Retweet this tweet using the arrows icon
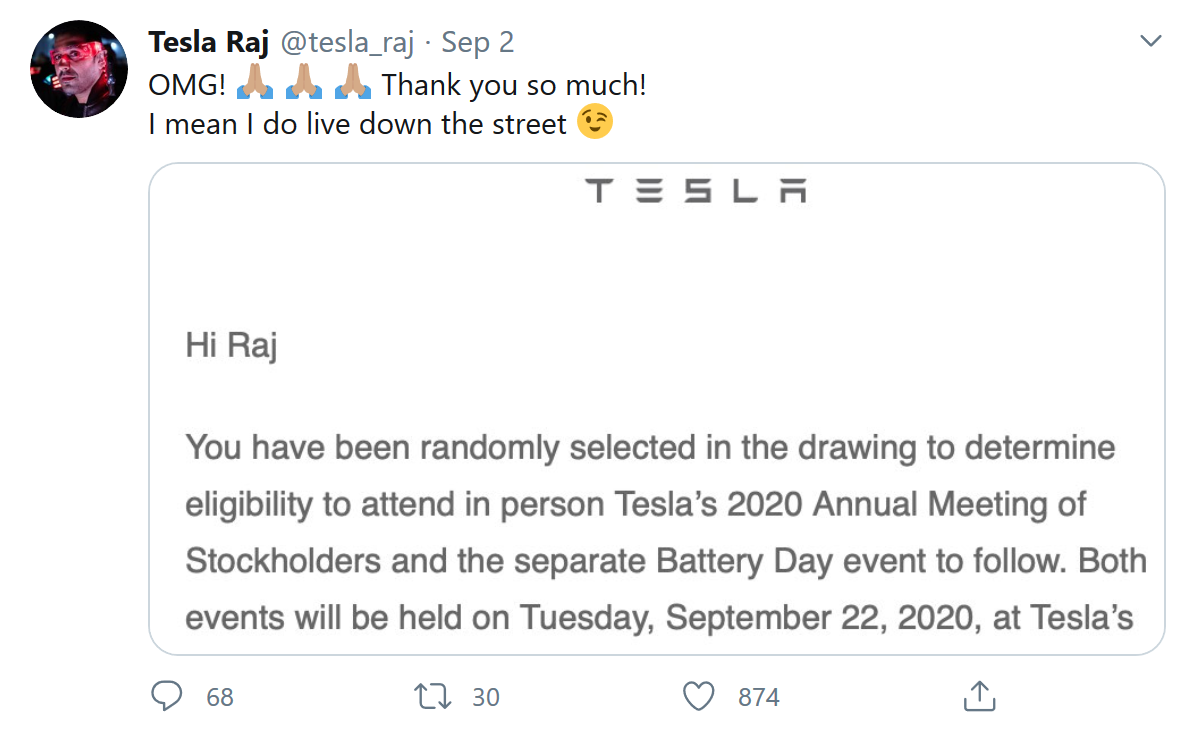The height and width of the screenshot is (735, 1196). (x=432, y=695)
